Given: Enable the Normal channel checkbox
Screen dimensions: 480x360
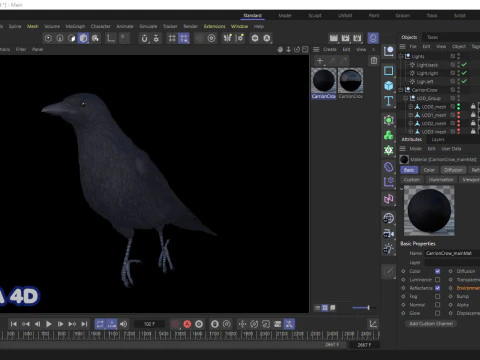Looking at the screenshot, I should click(437, 305).
